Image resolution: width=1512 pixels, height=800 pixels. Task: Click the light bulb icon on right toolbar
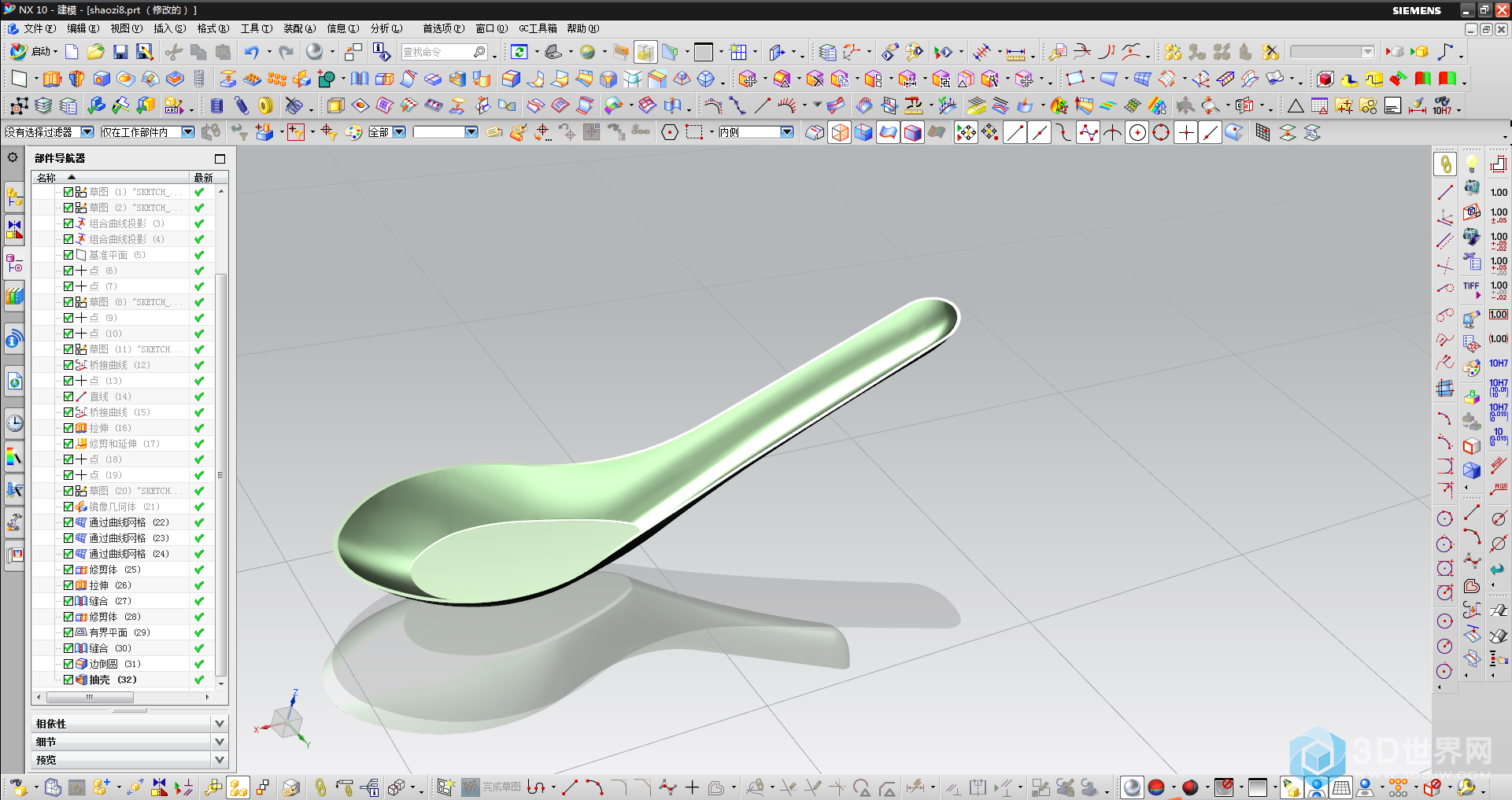click(x=1471, y=164)
